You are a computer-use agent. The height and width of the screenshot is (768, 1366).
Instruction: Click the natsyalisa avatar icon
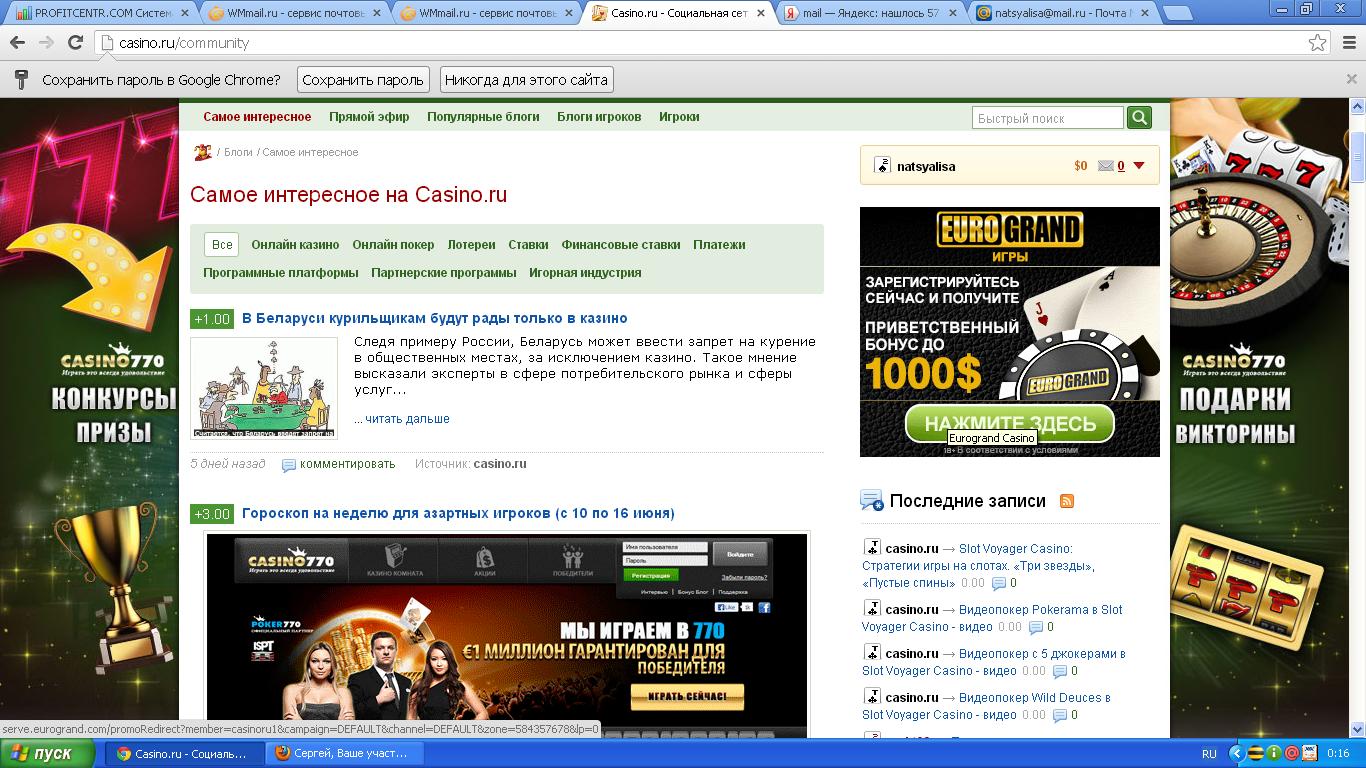coord(882,166)
